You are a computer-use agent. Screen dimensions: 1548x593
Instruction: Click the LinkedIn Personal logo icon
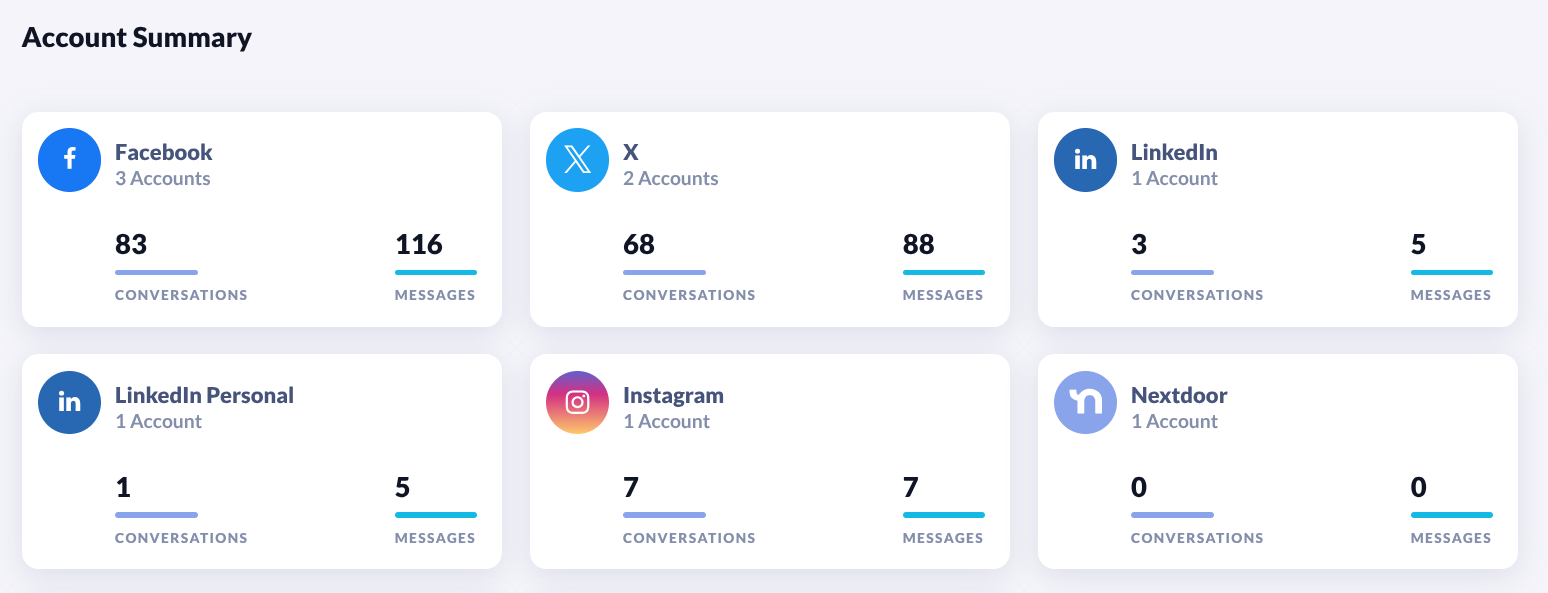pos(70,403)
